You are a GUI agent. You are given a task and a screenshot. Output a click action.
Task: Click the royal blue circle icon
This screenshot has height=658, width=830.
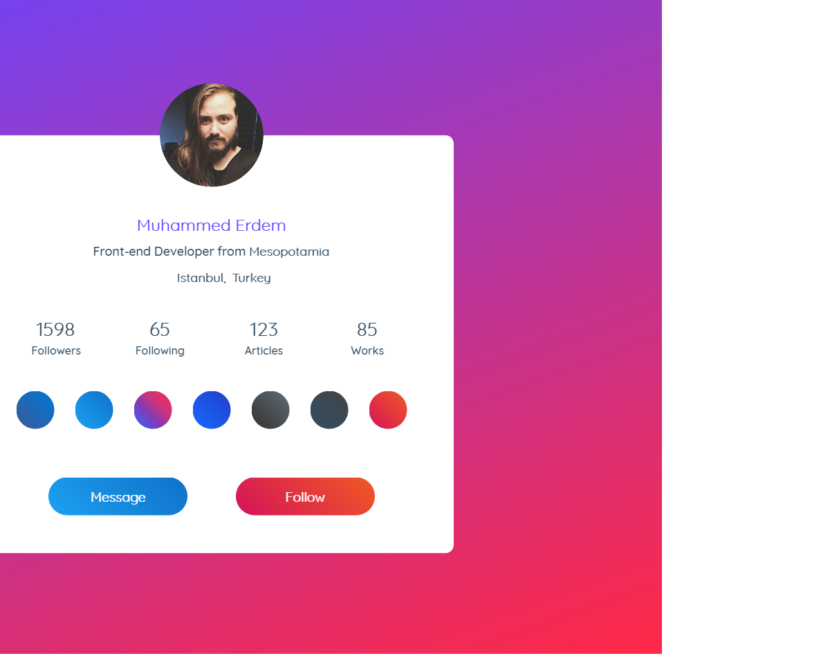(x=212, y=410)
